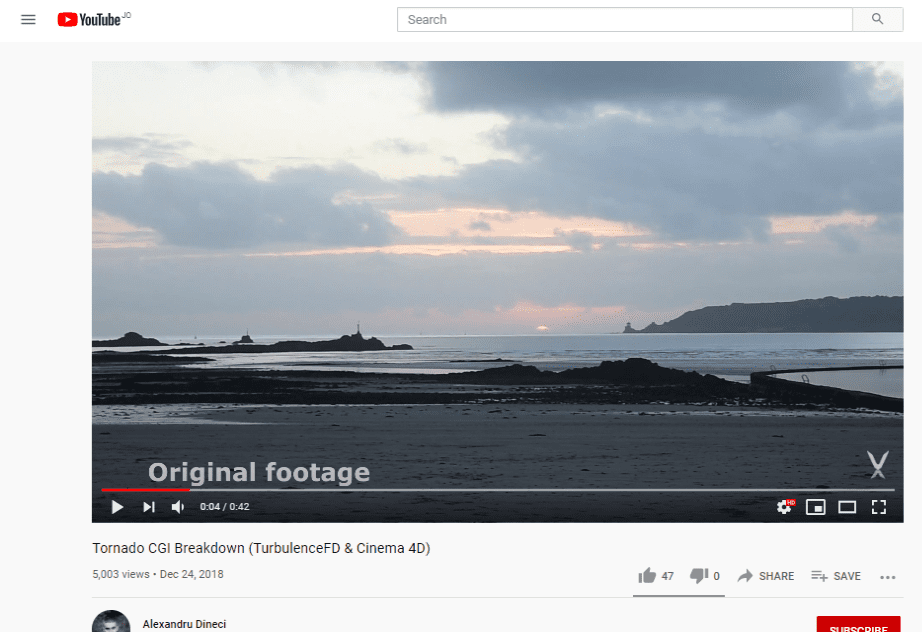The height and width of the screenshot is (632, 922).
Task: Mute the video volume
Action: 178,507
